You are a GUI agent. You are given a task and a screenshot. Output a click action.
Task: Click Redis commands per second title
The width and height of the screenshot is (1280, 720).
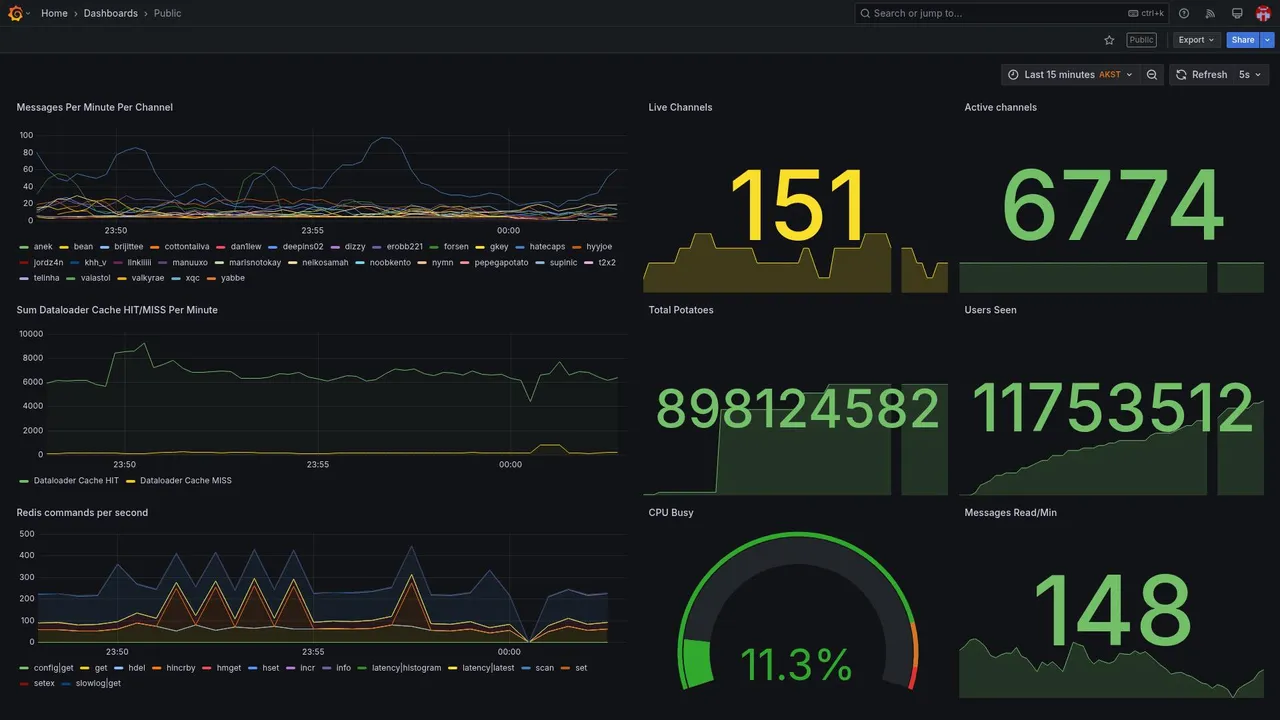[82, 513]
